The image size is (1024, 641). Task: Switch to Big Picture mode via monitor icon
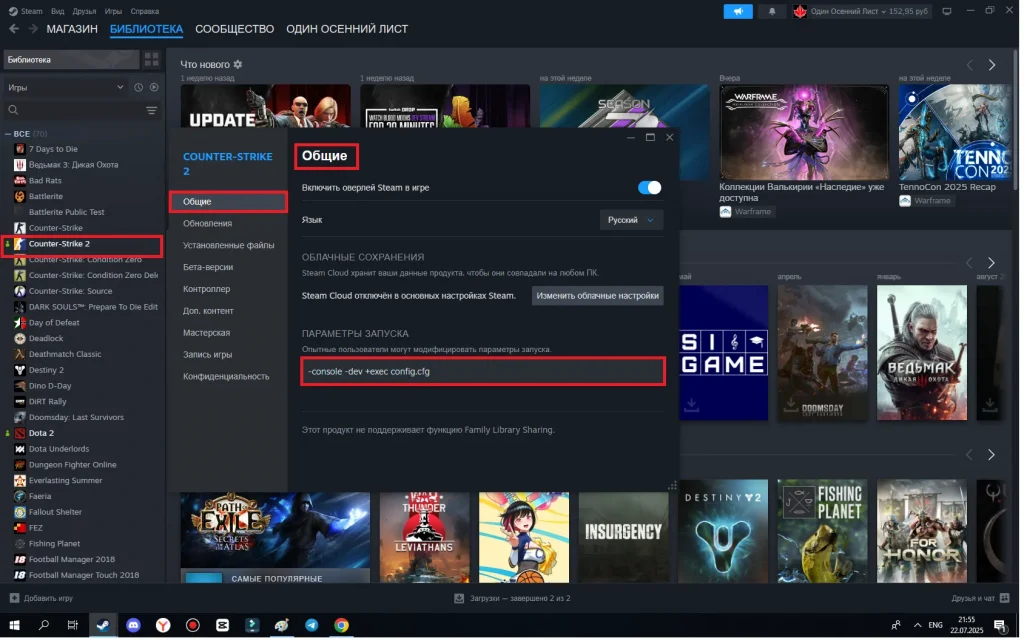click(946, 11)
